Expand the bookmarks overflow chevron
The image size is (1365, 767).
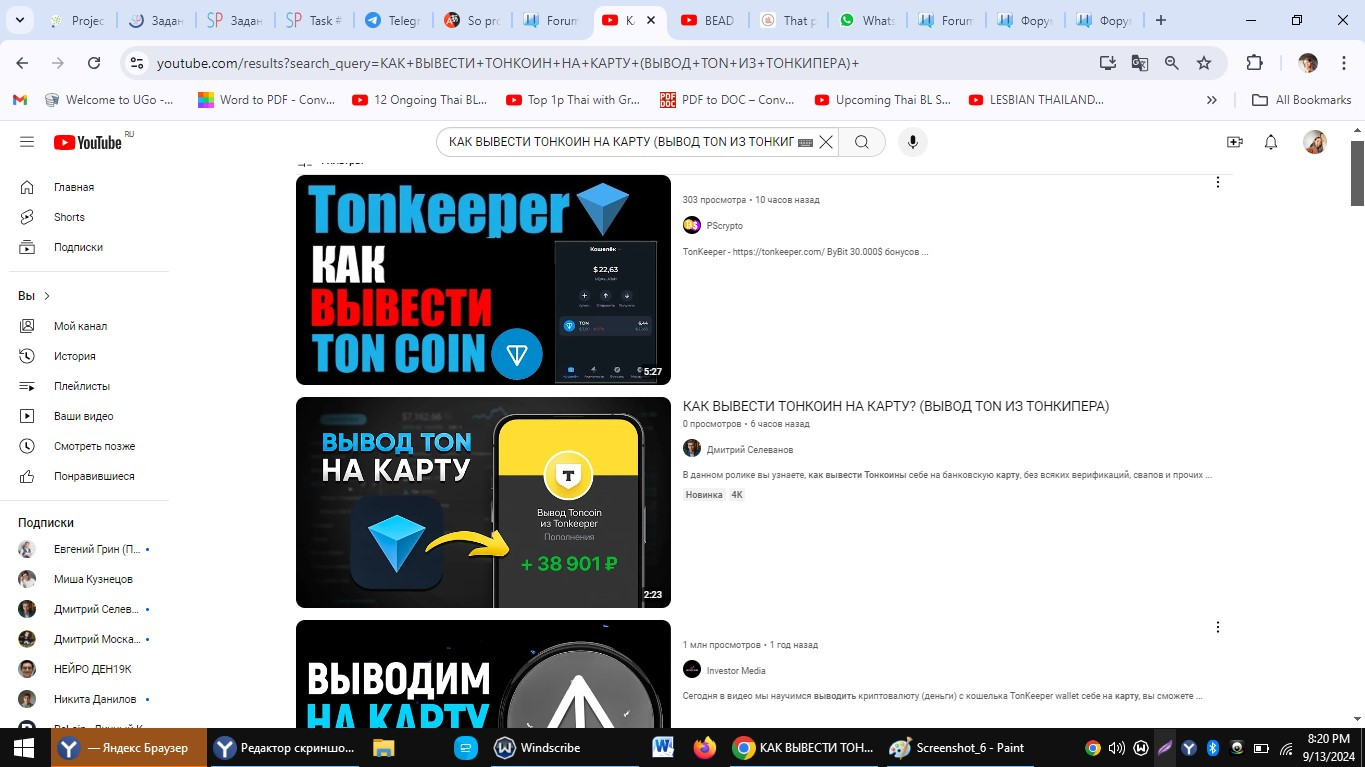click(1212, 100)
